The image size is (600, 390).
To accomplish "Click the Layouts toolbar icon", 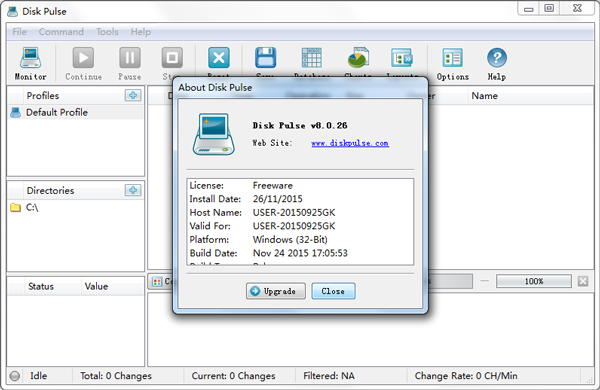I will tap(401, 58).
